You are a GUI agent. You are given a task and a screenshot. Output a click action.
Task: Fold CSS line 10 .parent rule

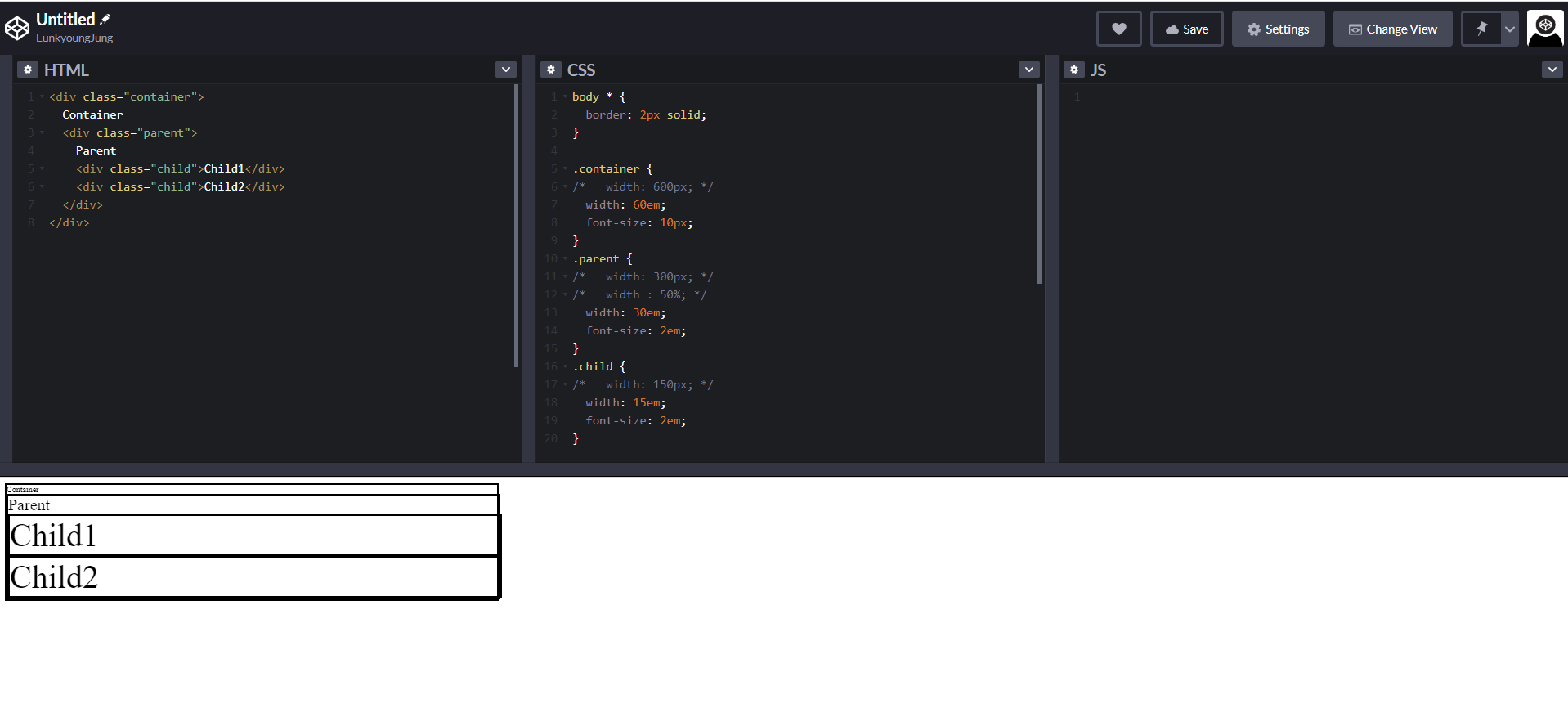[565, 258]
